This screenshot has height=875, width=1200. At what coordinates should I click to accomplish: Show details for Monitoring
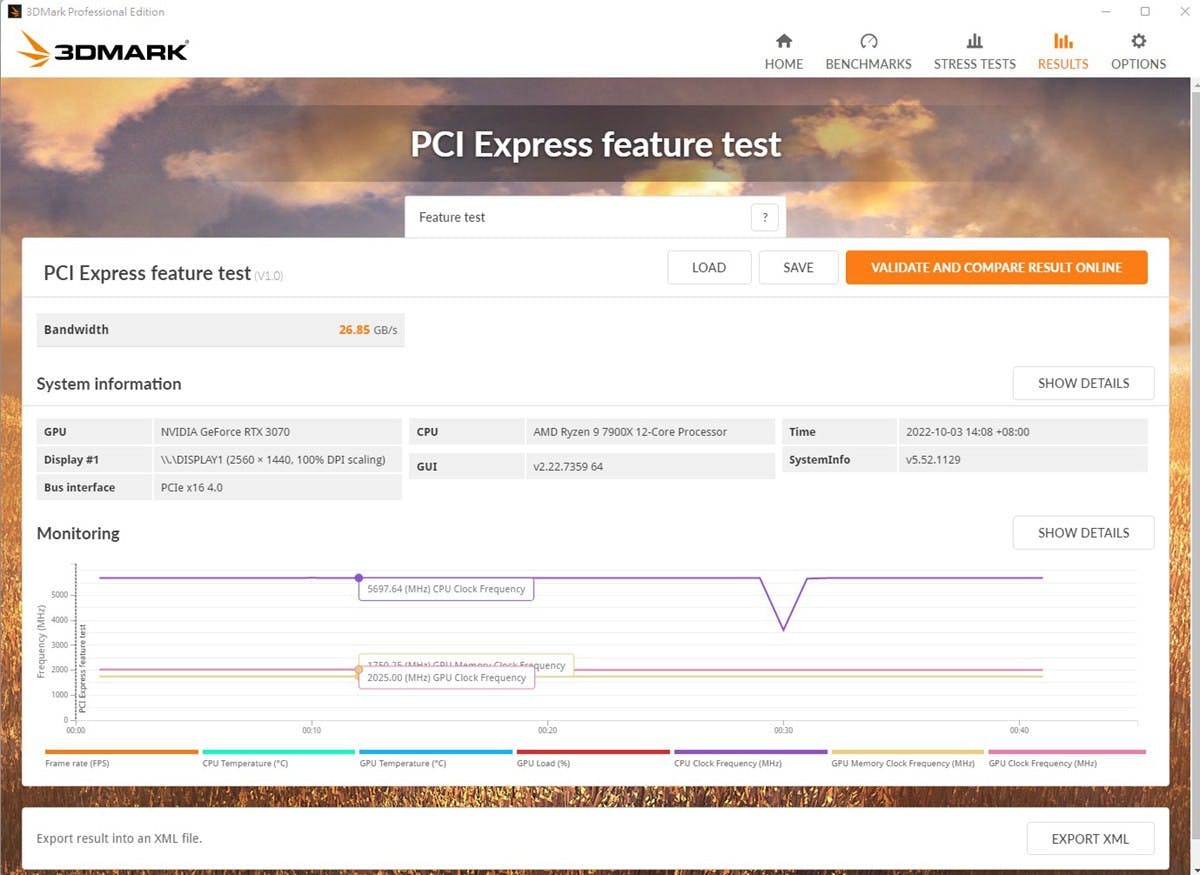[1083, 533]
